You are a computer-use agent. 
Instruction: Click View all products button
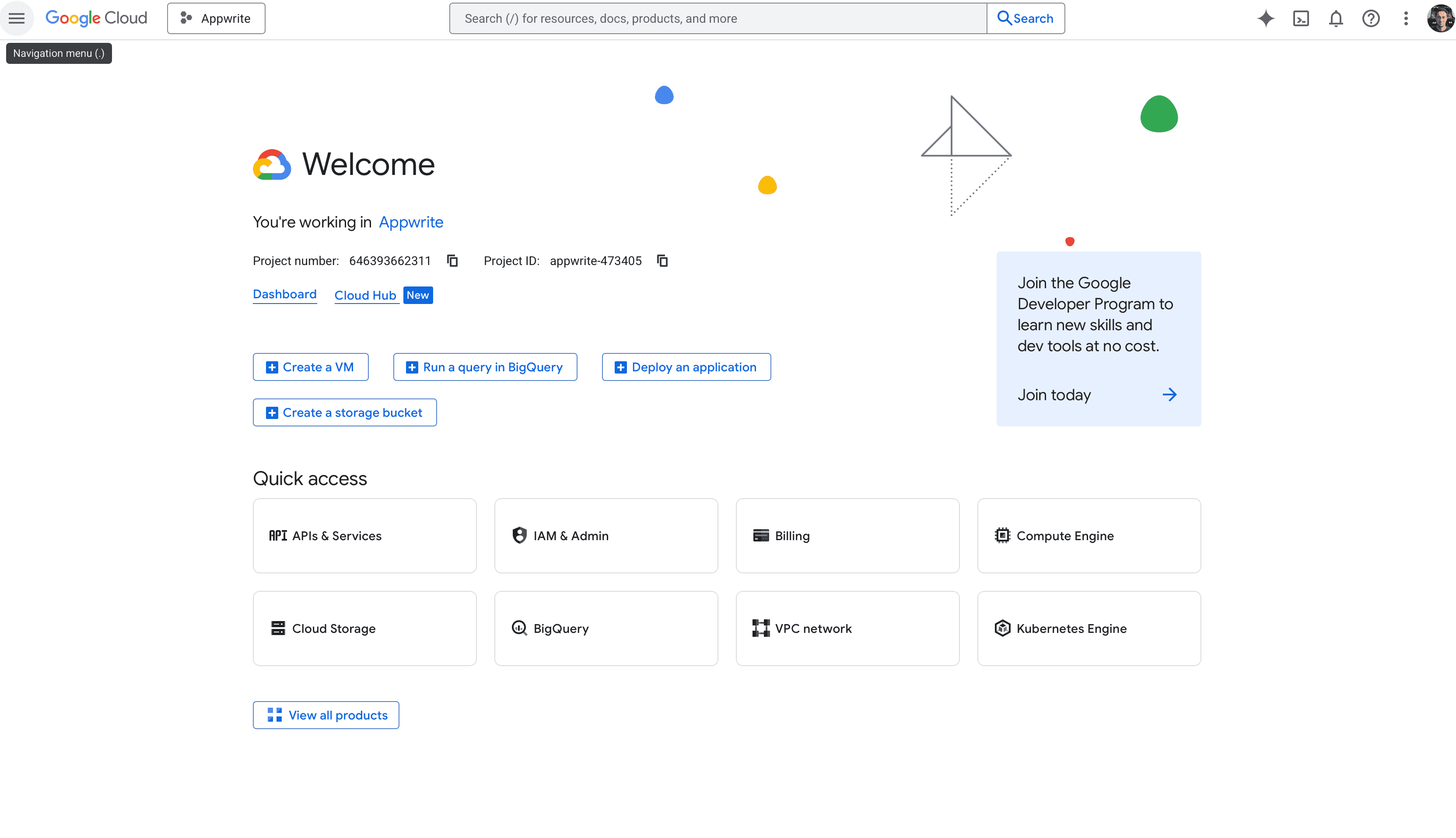pyautogui.click(x=326, y=715)
